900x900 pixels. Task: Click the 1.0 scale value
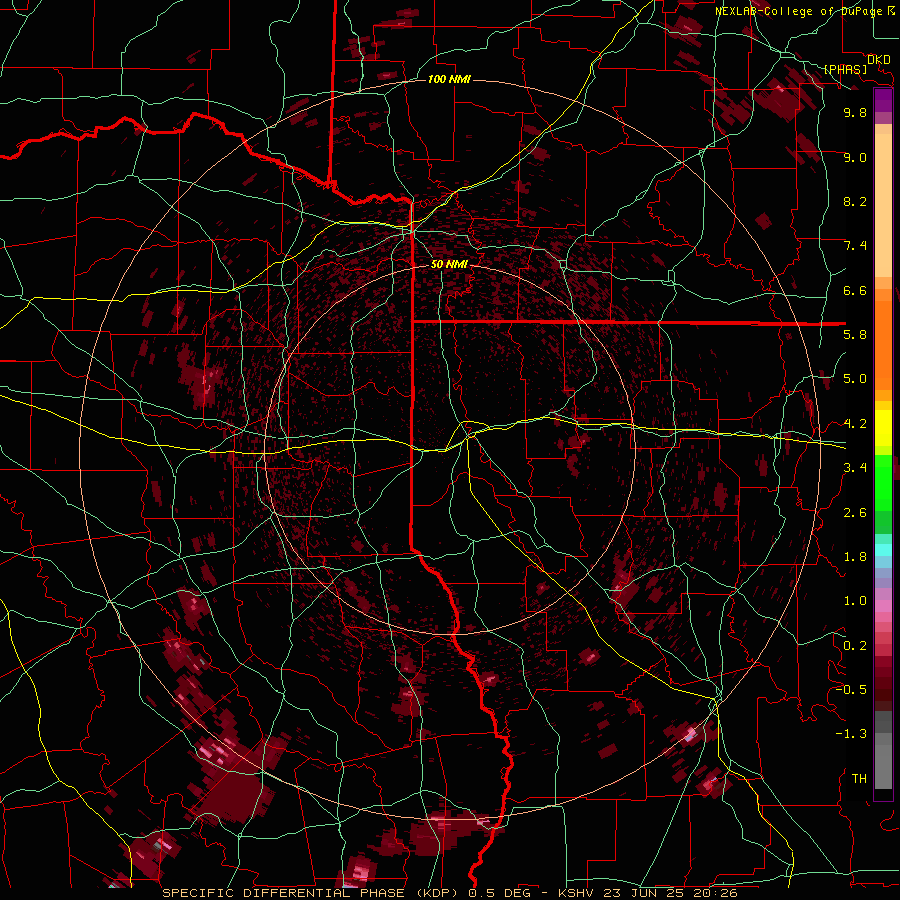pyautogui.click(x=855, y=601)
